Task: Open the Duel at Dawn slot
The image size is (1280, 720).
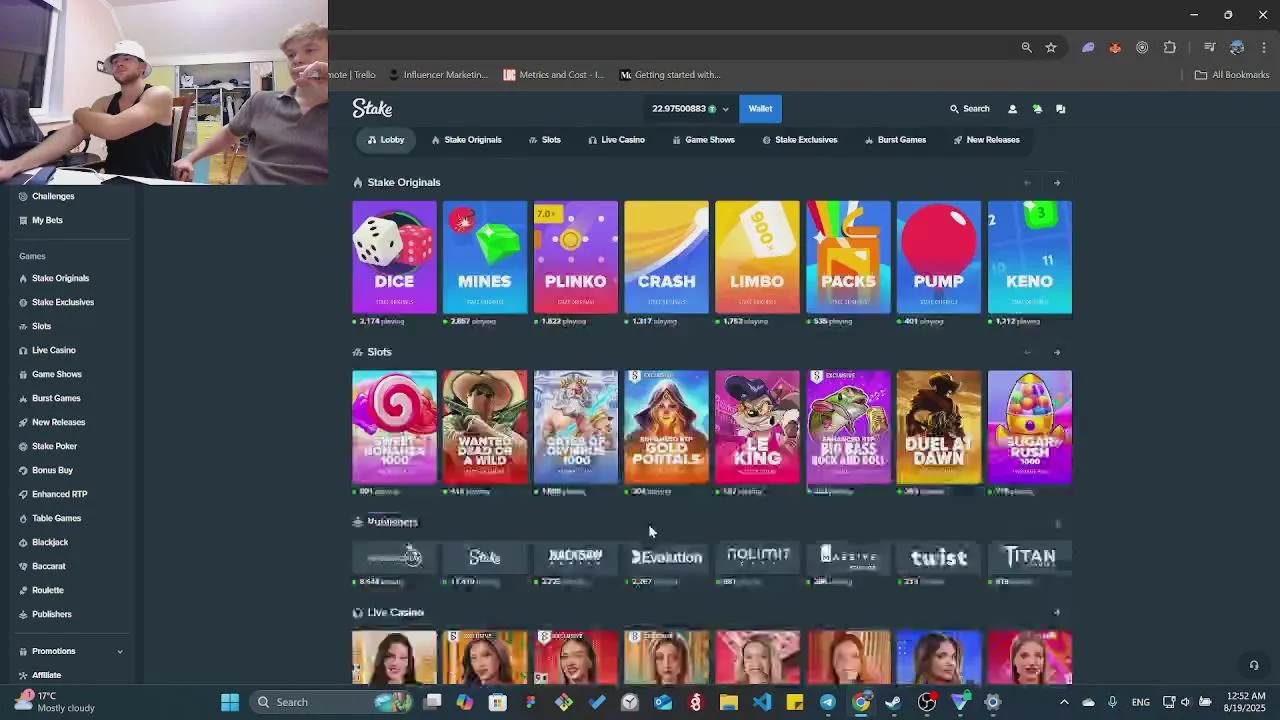Action: (939, 427)
